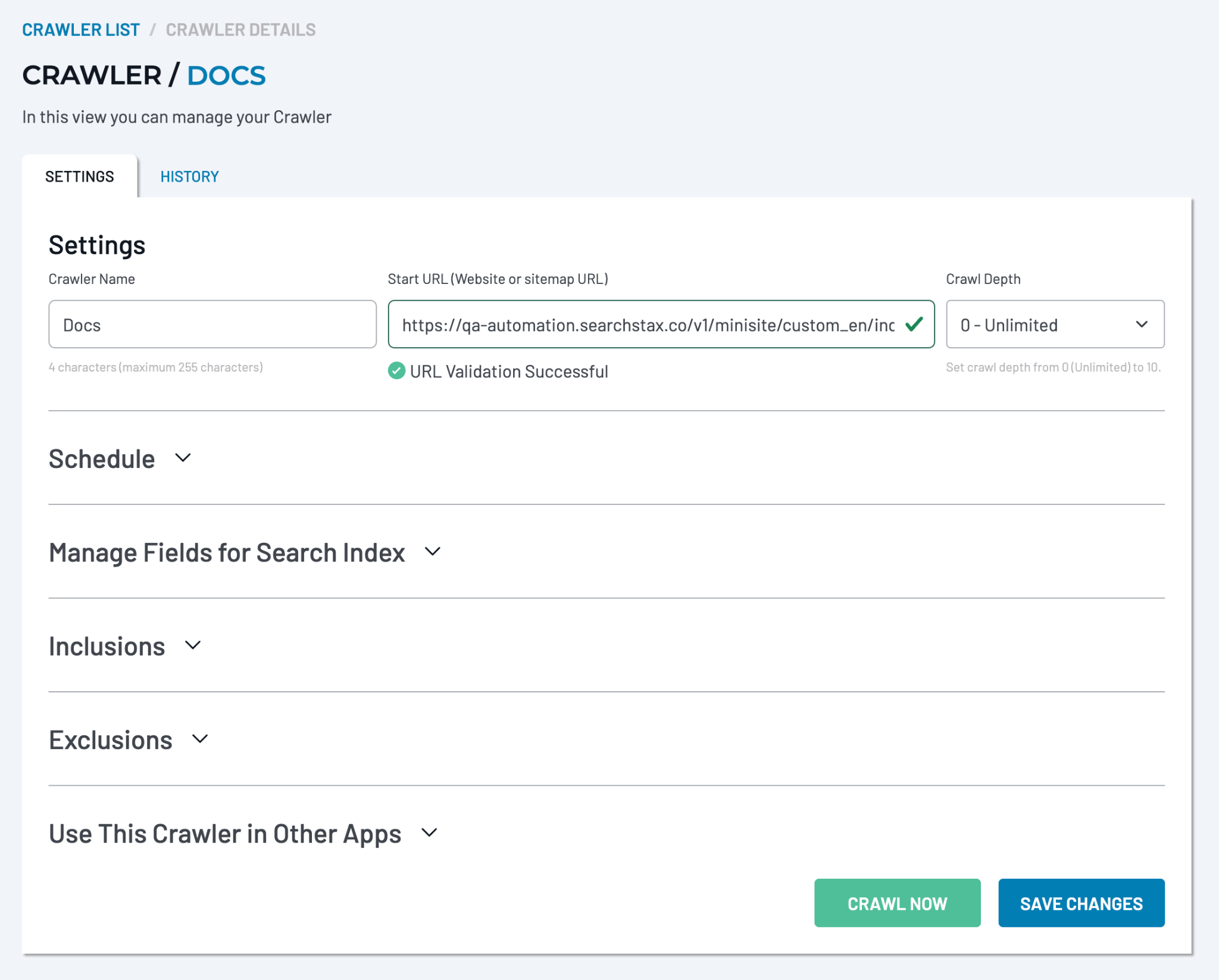
Task: Click the 'Set crawl depth from 0' hint text
Action: click(x=1054, y=367)
